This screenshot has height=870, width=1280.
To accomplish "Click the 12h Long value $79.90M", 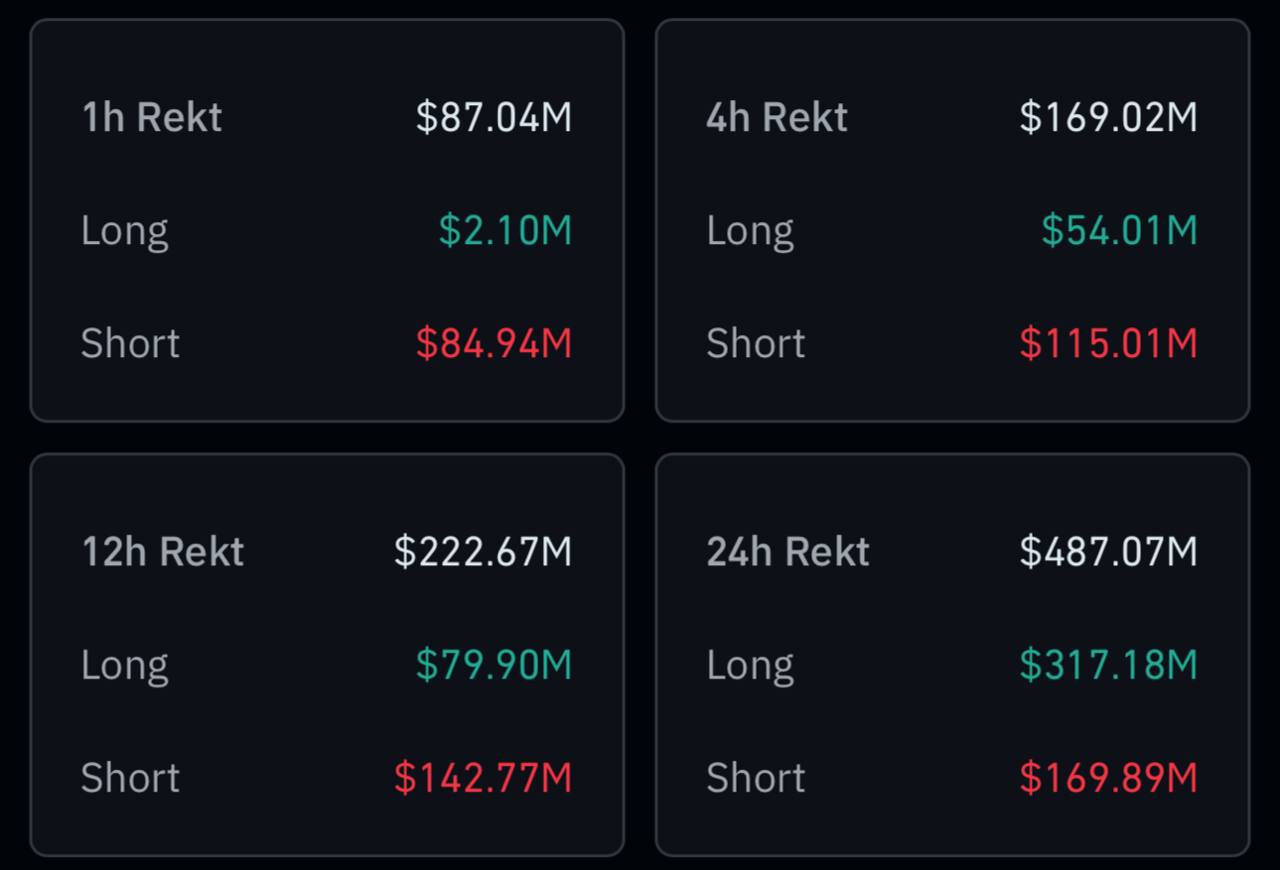I will (x=494, y=665).
